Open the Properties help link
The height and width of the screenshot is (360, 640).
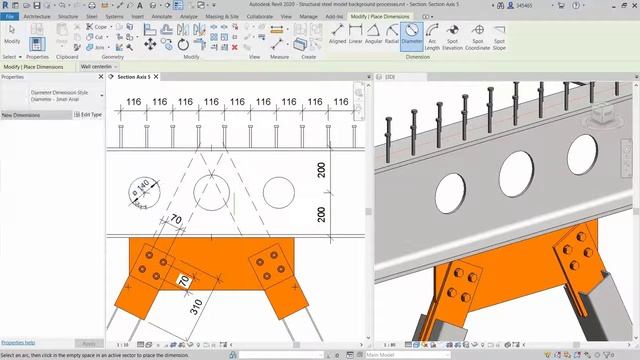point(18,342)
